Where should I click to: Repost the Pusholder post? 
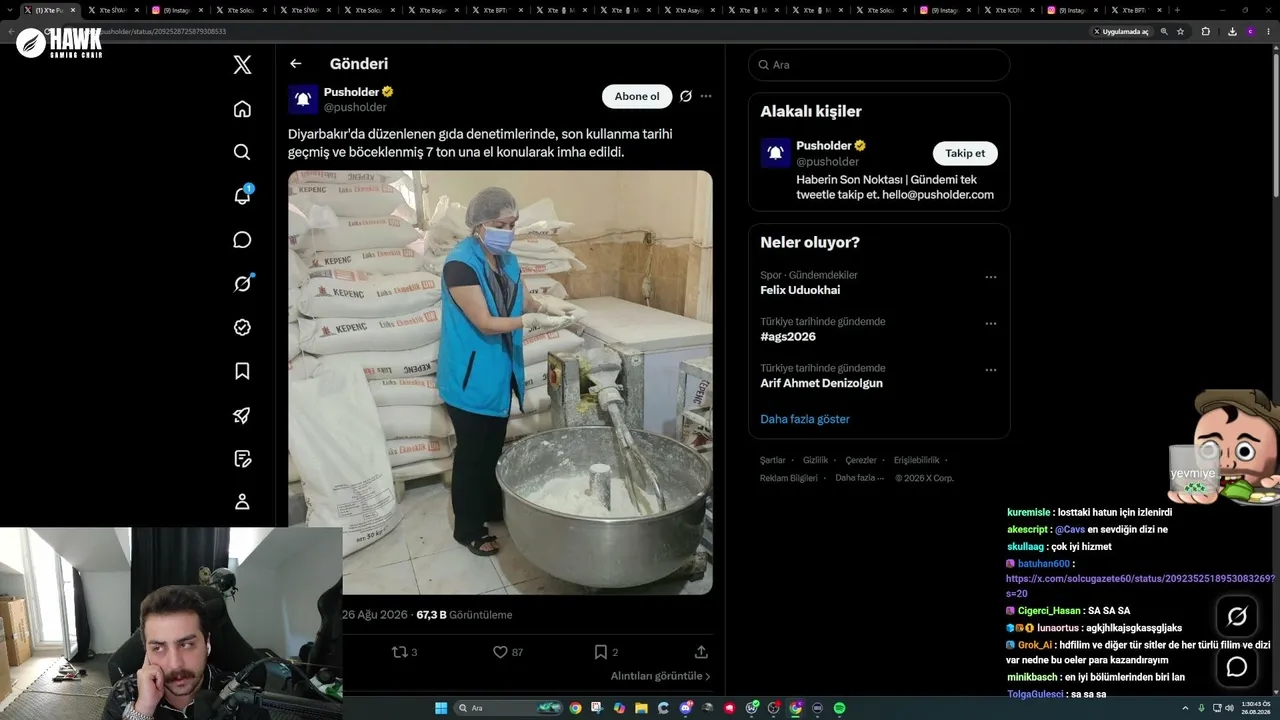404,652
